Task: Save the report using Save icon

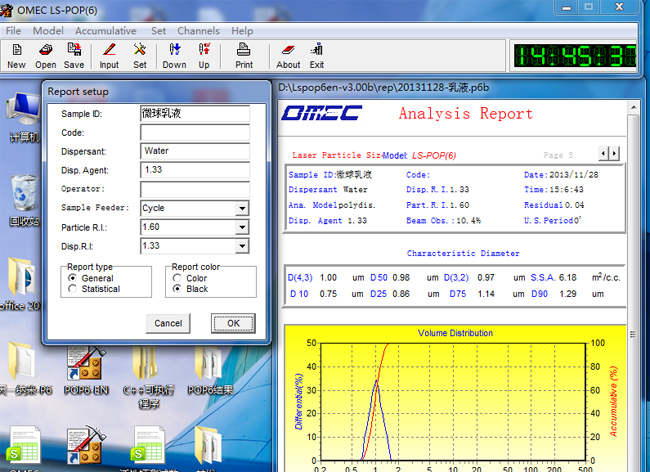Action: coord(74,56)
